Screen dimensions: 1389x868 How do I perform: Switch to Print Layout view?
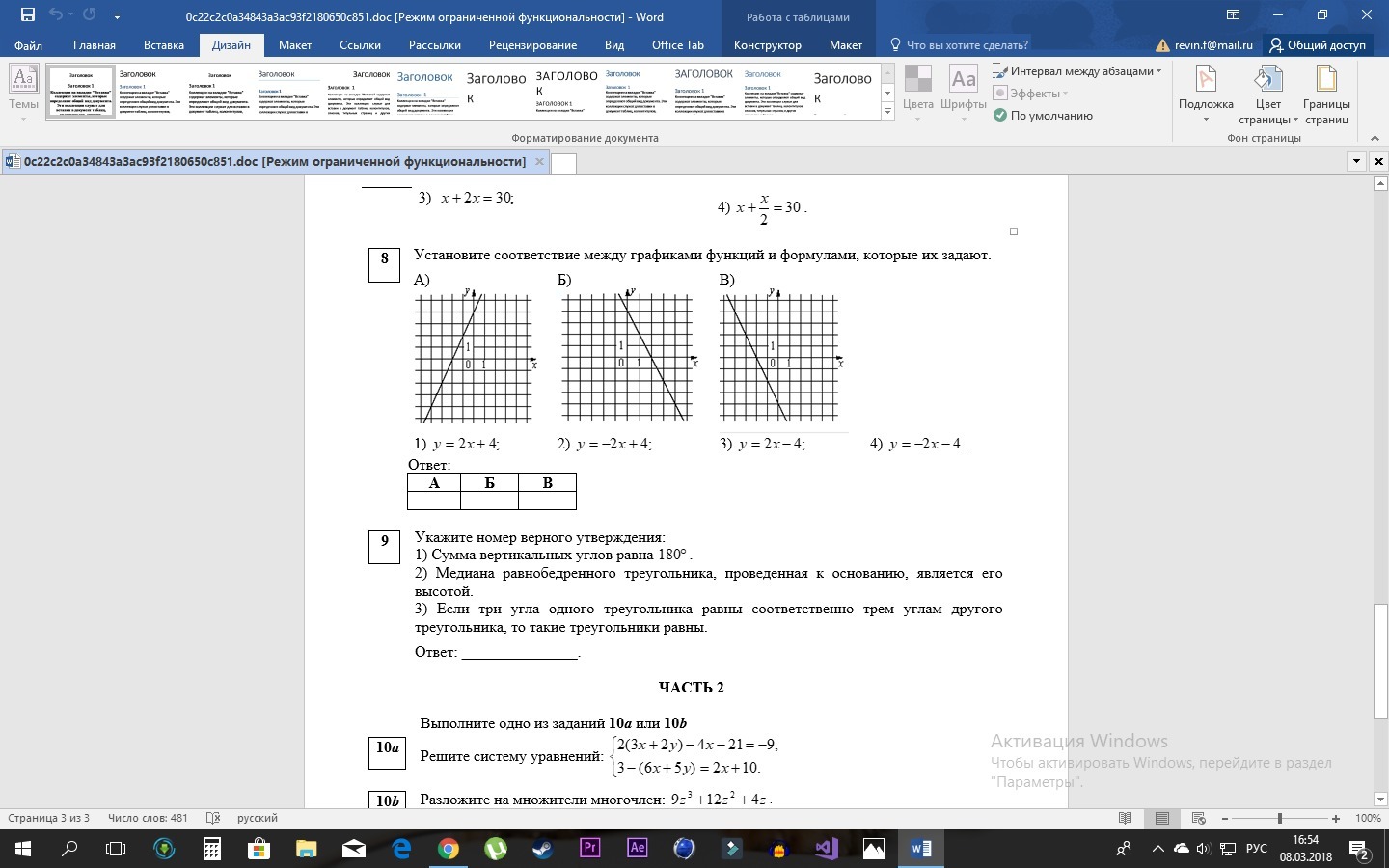click(x=1162, y=818)
